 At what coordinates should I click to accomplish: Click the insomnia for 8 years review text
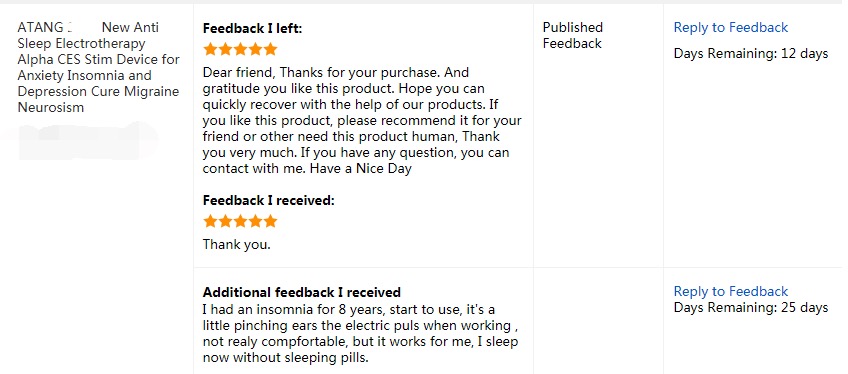point(360,334)
